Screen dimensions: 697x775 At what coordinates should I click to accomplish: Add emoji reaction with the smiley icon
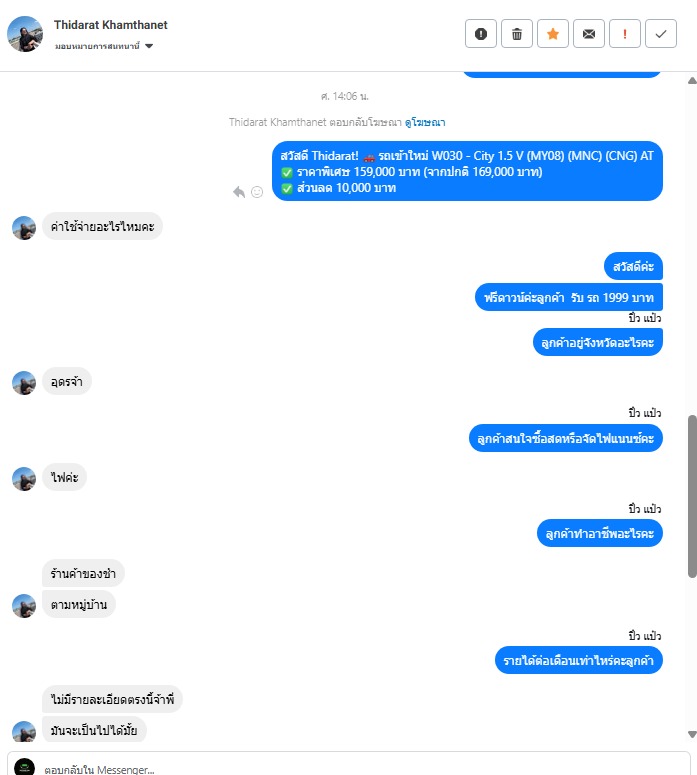pos(257,192)
